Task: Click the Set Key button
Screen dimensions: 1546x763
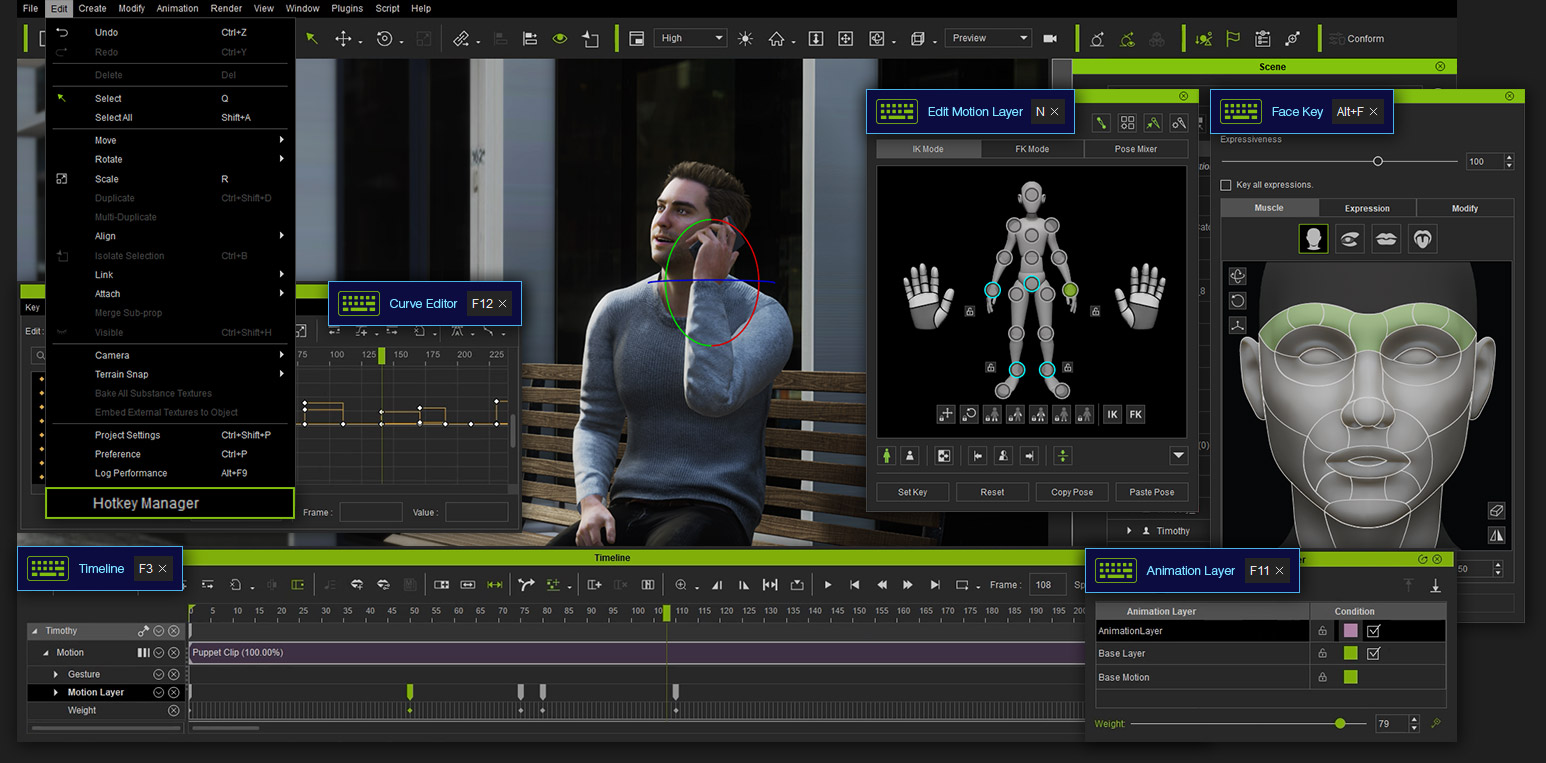Action: [x=912, y=492]
